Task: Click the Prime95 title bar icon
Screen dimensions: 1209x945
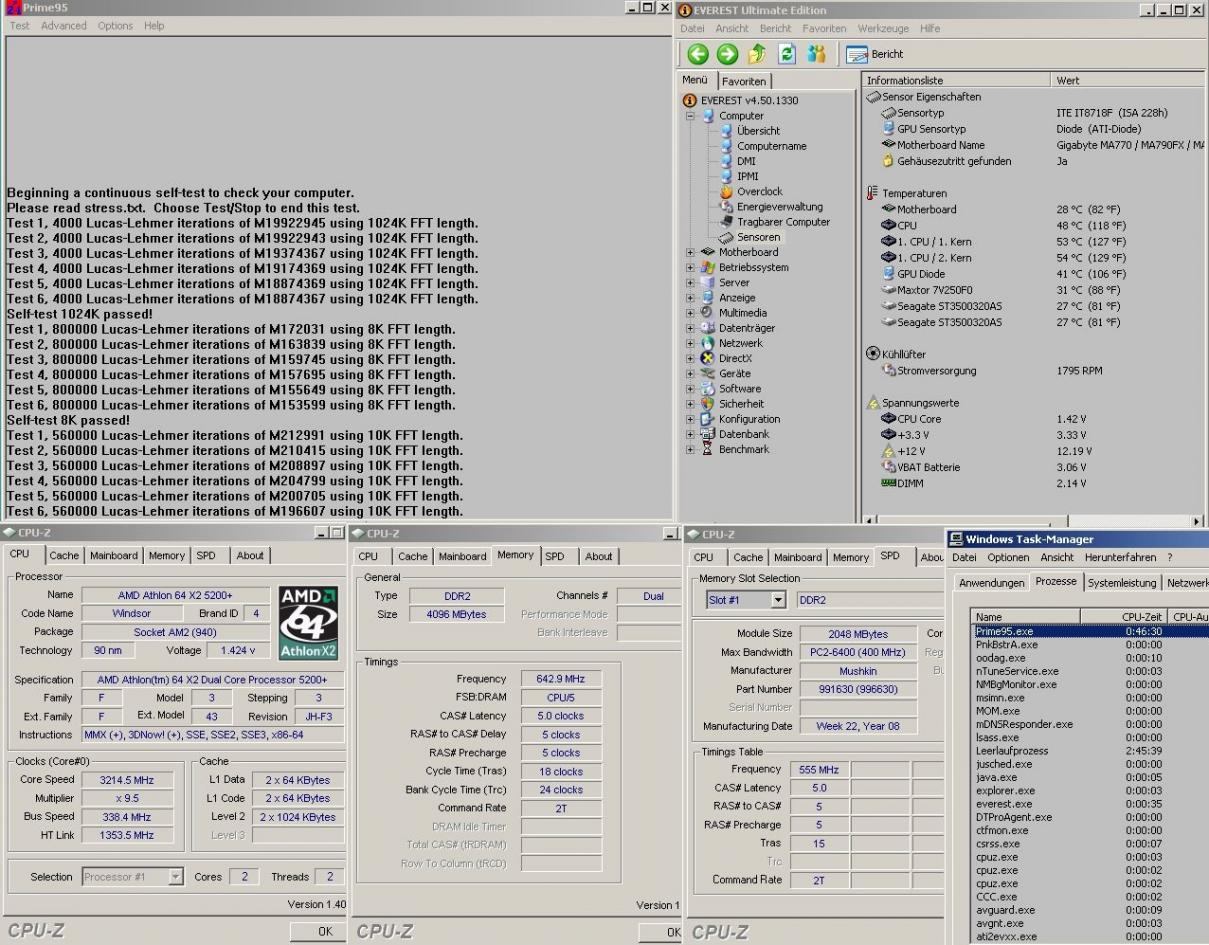Action: click(x=13, y=8)
